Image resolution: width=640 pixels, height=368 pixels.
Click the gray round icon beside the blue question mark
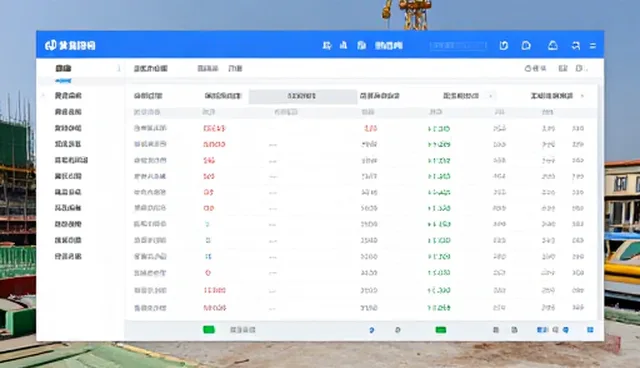[x=398, y=330]
